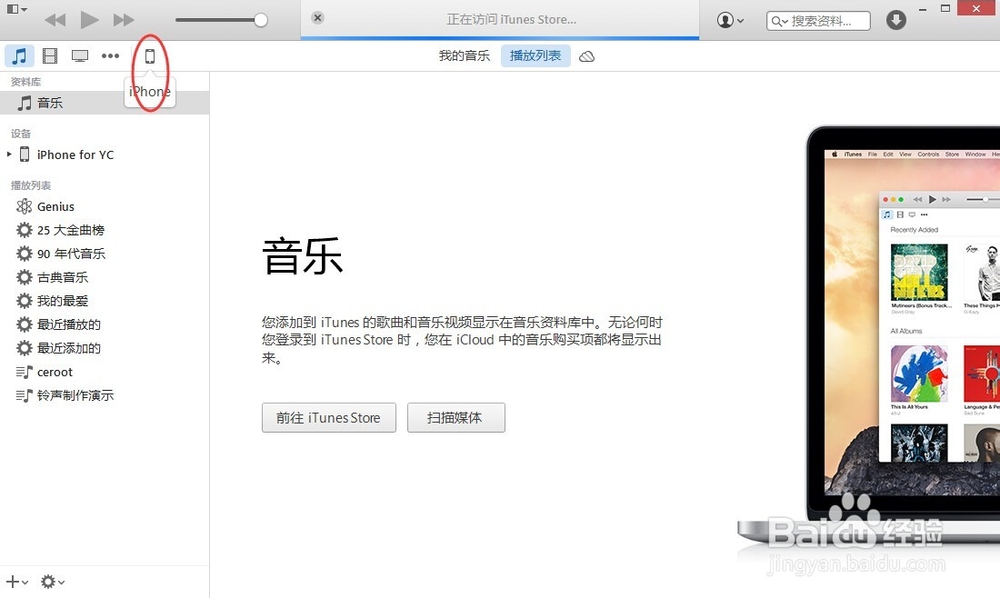Open the more media types ellipsis
The height and width of the screenshot is (598, 1000).
click(x=110, y=56)
